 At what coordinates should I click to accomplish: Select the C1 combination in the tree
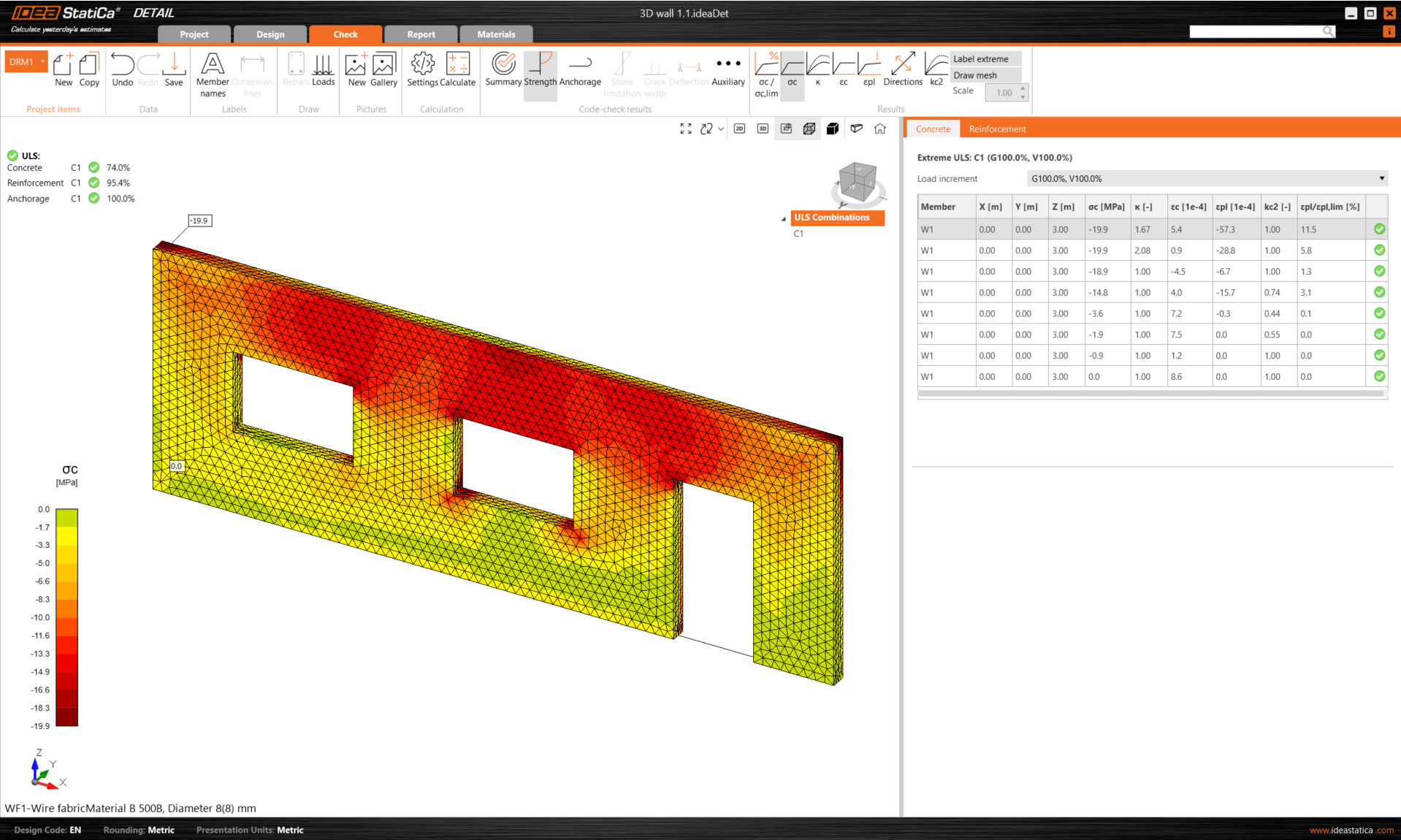(x=798, y=234)
